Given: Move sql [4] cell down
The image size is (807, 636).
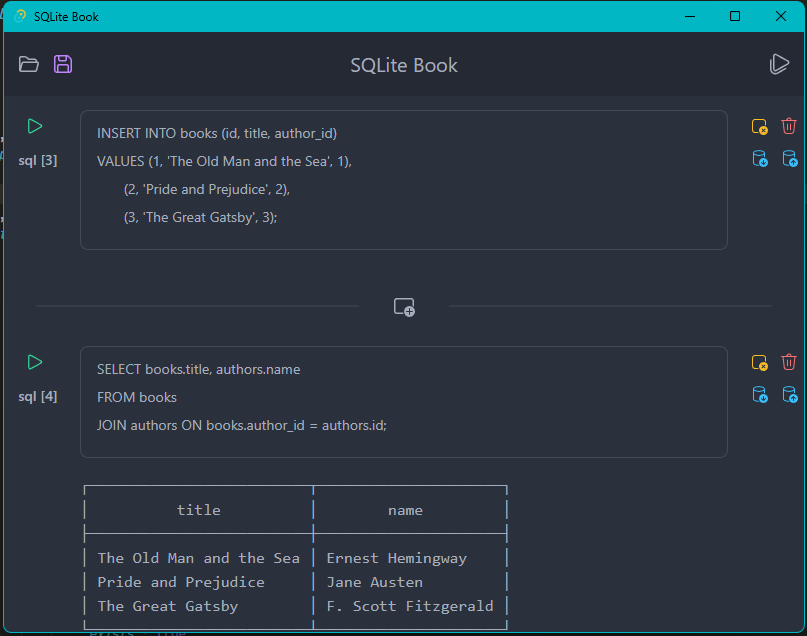Looking at the screenshot, I should [760, 395].
